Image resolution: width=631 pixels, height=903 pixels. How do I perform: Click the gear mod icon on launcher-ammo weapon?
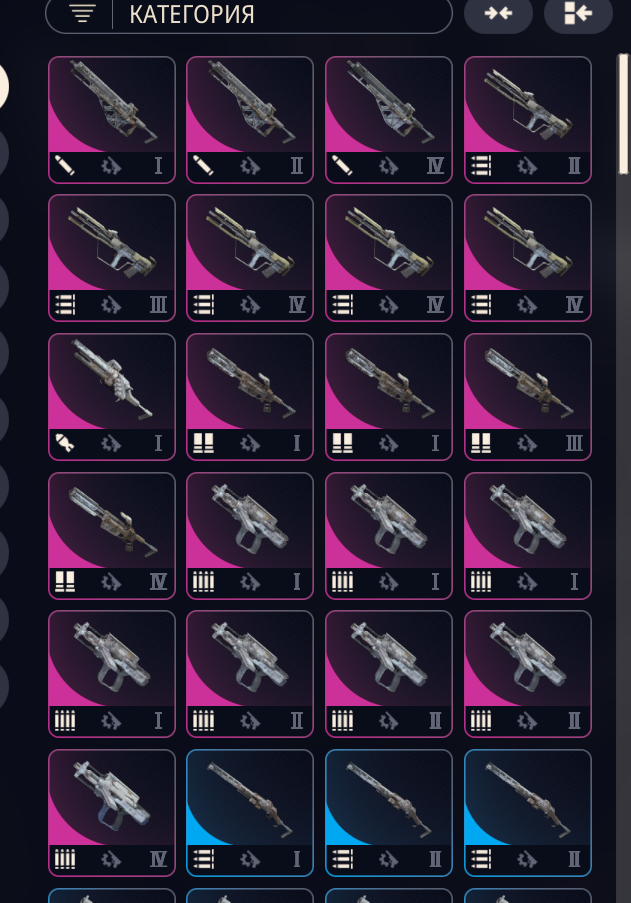(x=112, y=443)
